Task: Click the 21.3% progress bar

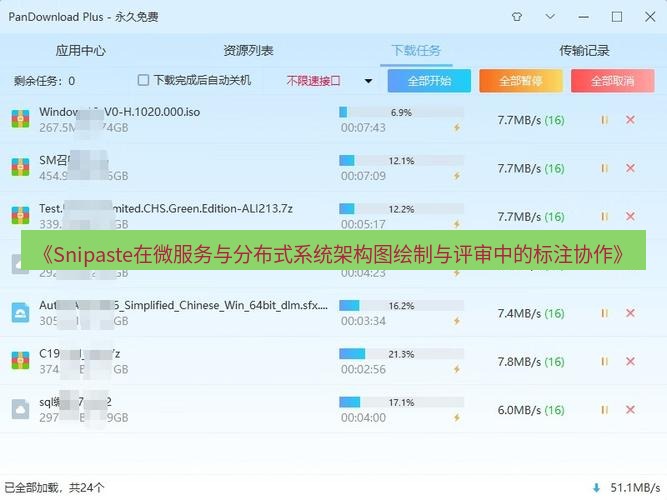Action: coord(401,354)
